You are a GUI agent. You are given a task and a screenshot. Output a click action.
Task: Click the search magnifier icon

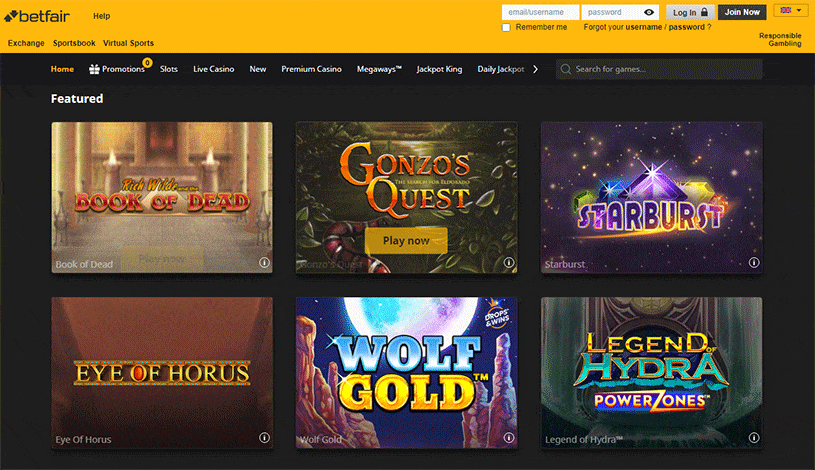(x=566, y=69)
